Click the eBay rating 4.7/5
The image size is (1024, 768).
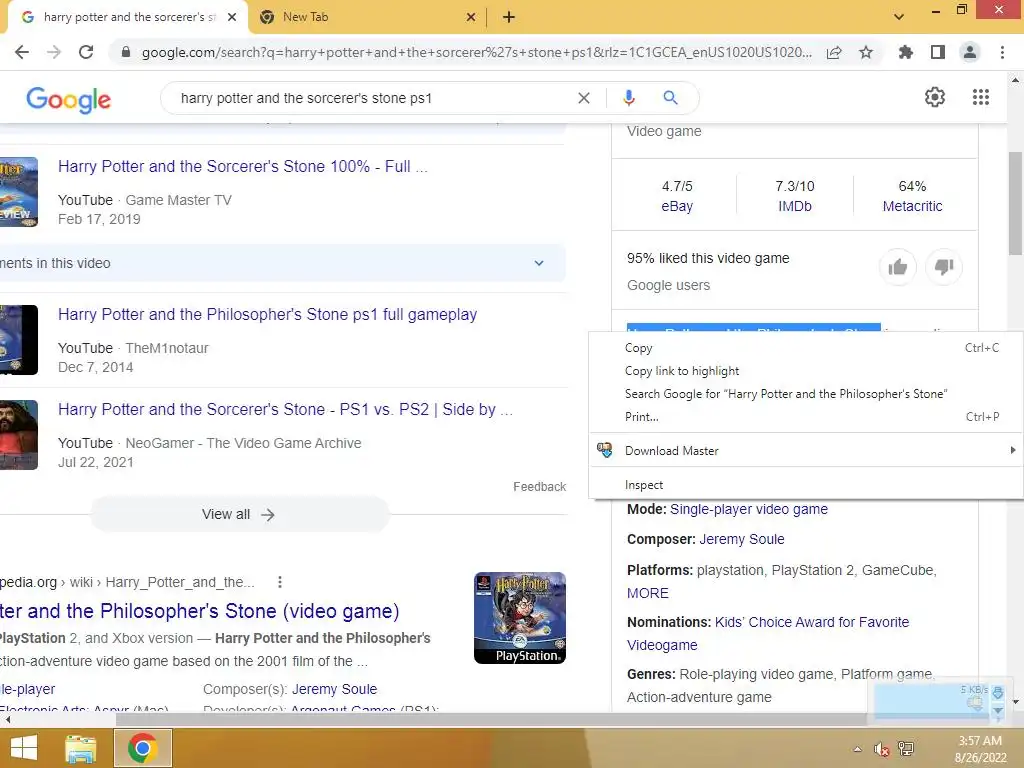(677, 196)
